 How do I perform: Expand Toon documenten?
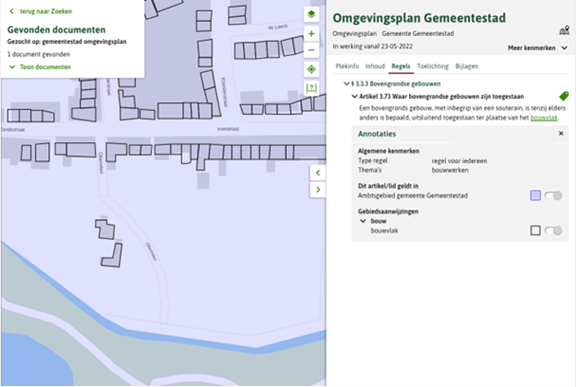[x=40, y=67]
